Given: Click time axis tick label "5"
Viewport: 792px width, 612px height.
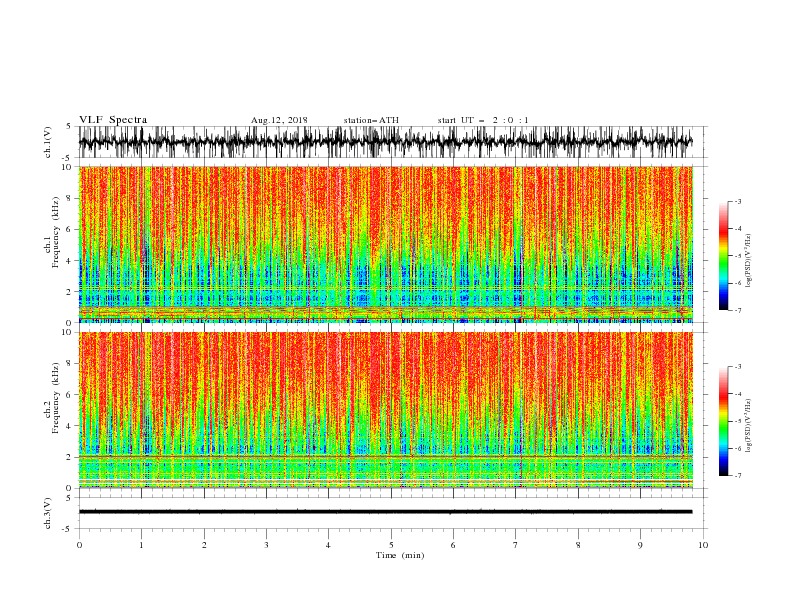Looking at the screenshot, I should click(x=391, y=545).
